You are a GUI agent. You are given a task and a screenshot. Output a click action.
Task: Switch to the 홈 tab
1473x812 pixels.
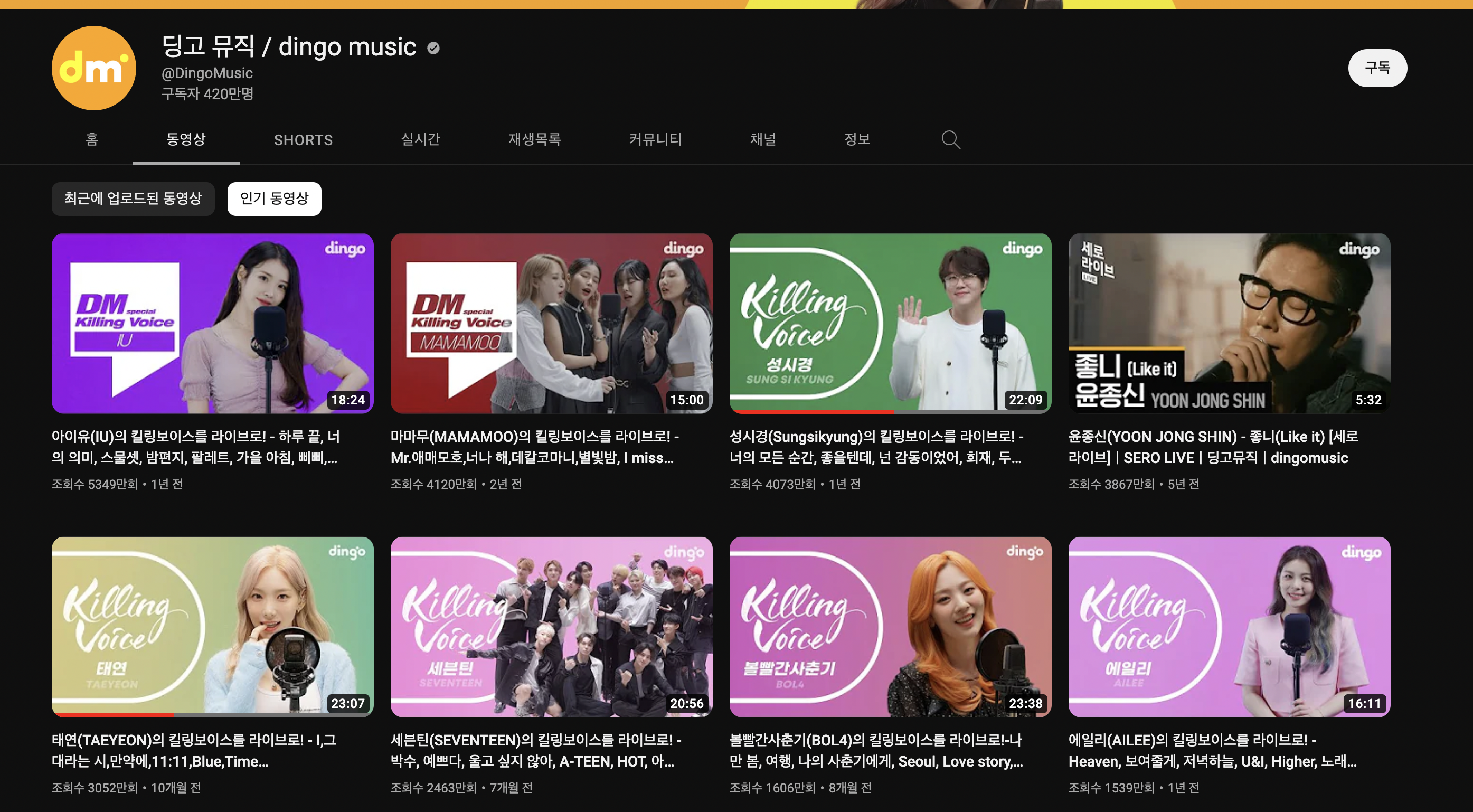[x=92, y=139]
